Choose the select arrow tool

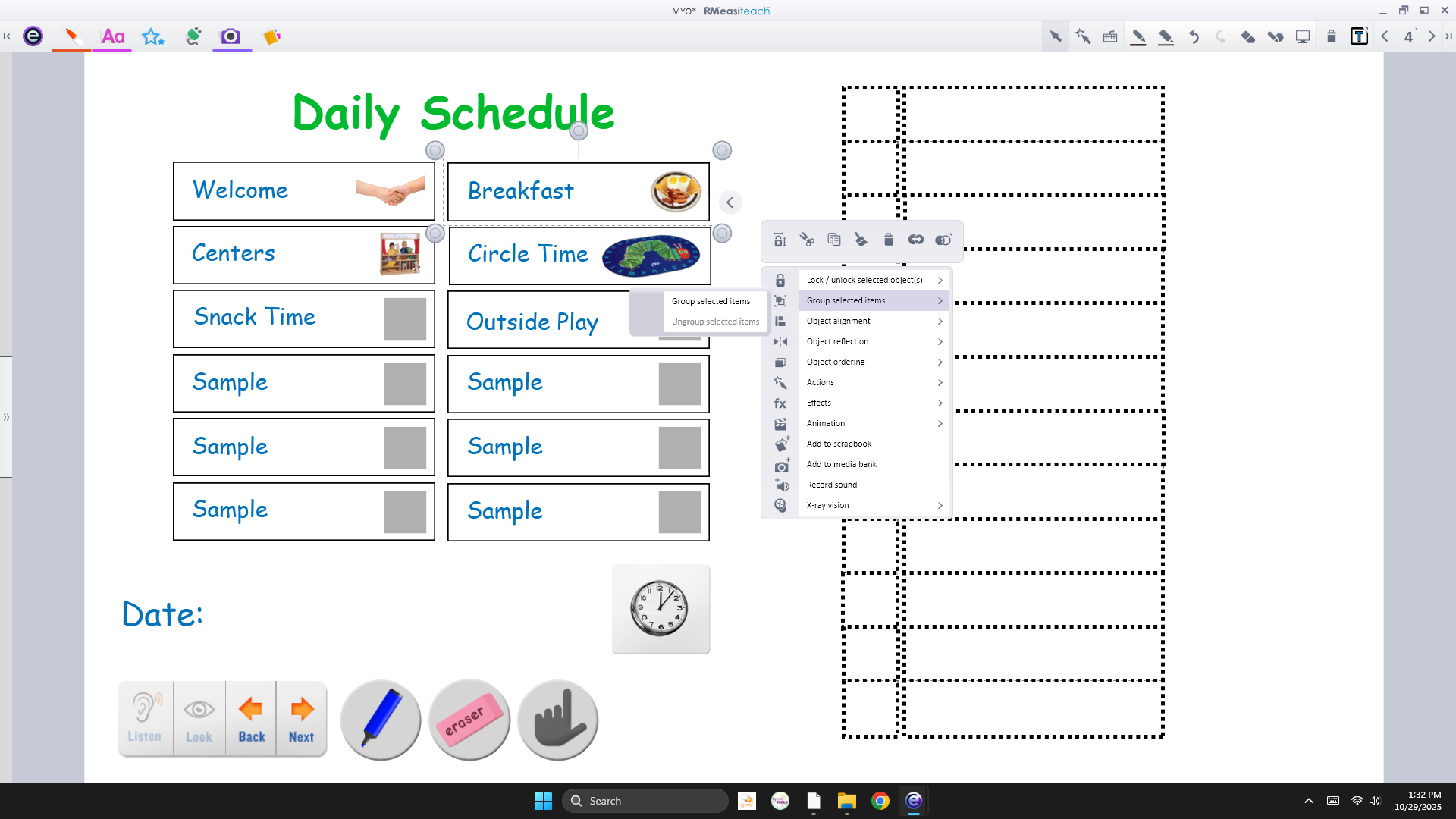1055,36
